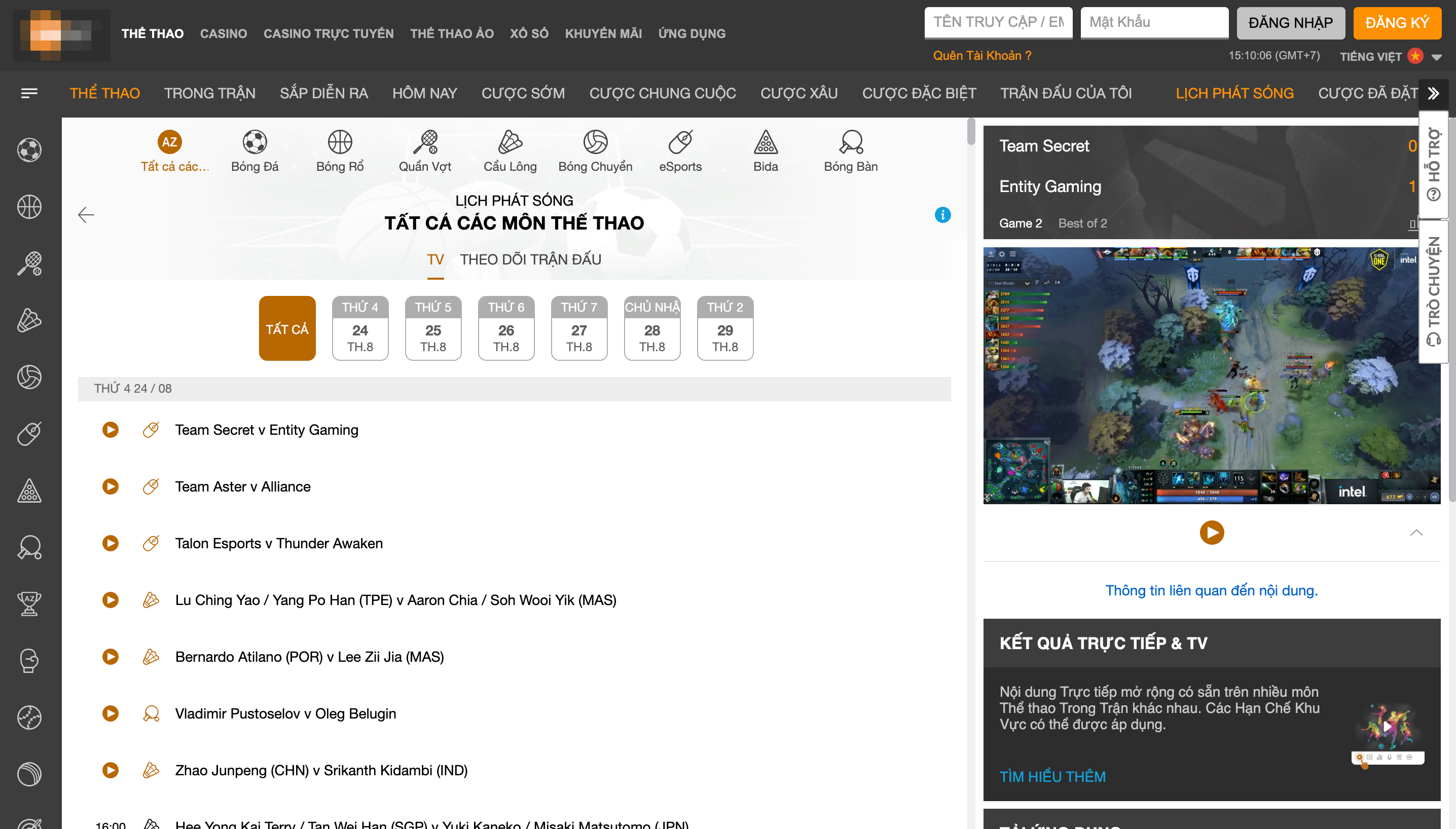Switch to Theo Dõi Trận Đấu tab
The image size is (1456, 829).
pos(530,259)
